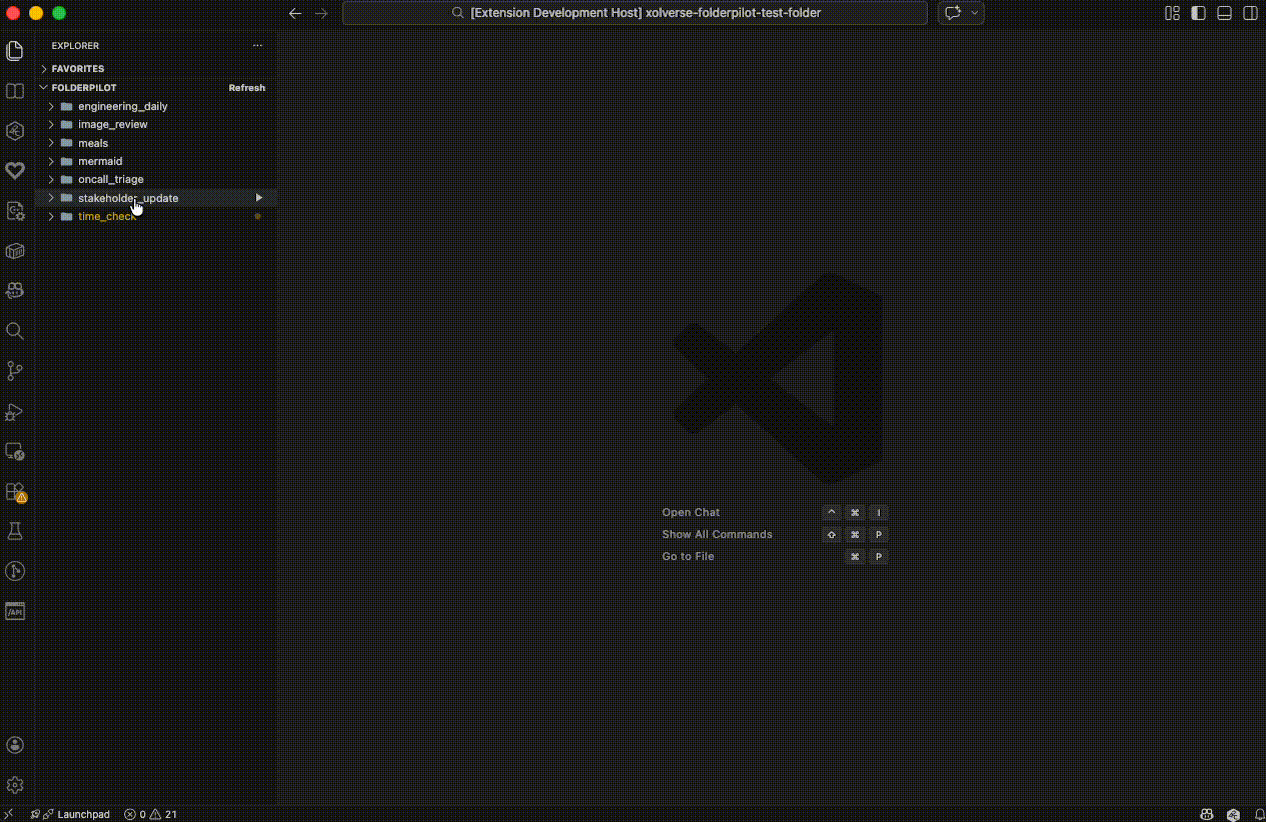The height and width of the screenshot is (822, 1266).
Task: Select the meals folder name
Action: (x=93, y=143)
